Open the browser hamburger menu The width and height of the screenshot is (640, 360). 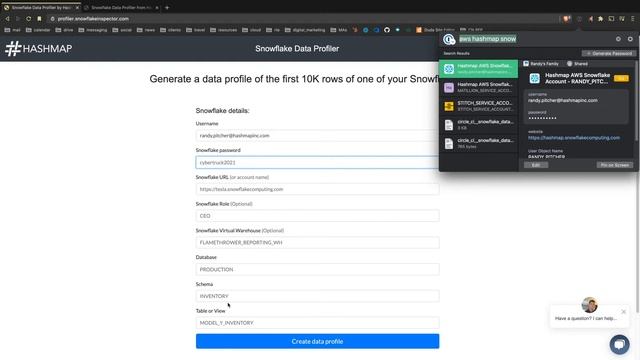coord(633,19)
